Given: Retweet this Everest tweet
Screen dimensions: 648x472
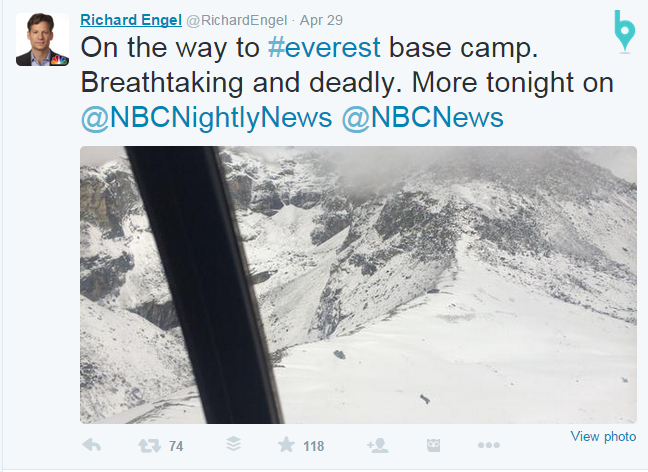Looking at the screenshot, I should [x=149, y=445].
